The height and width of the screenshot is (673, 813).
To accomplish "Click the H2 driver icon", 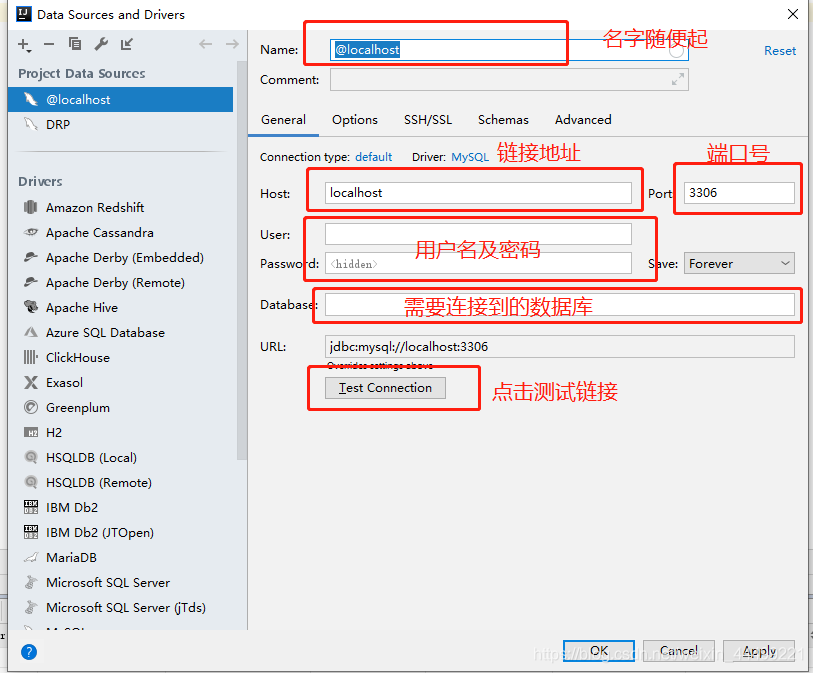I will pos(31,432).
